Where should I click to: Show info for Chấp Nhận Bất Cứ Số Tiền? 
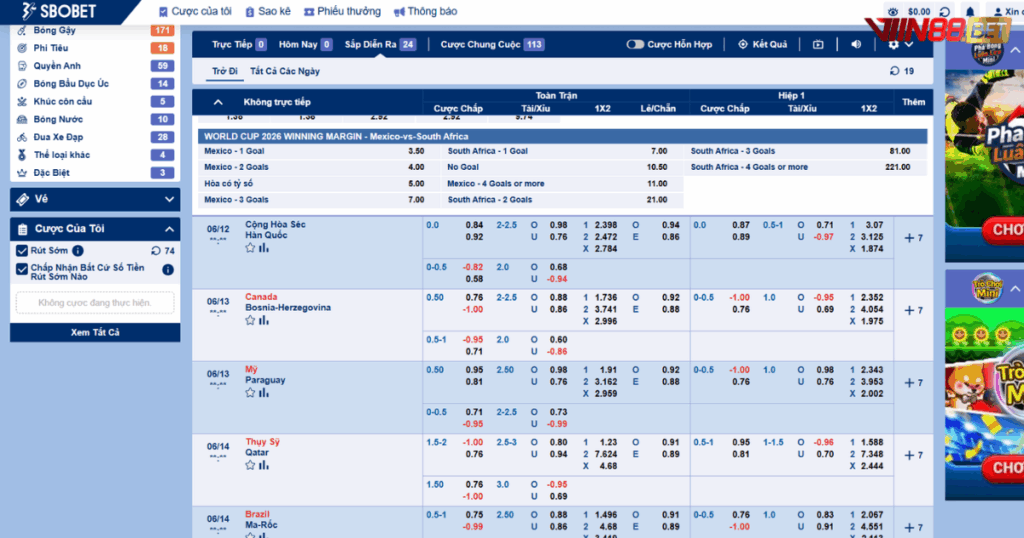pyautogui.click(x=168, y=270)
